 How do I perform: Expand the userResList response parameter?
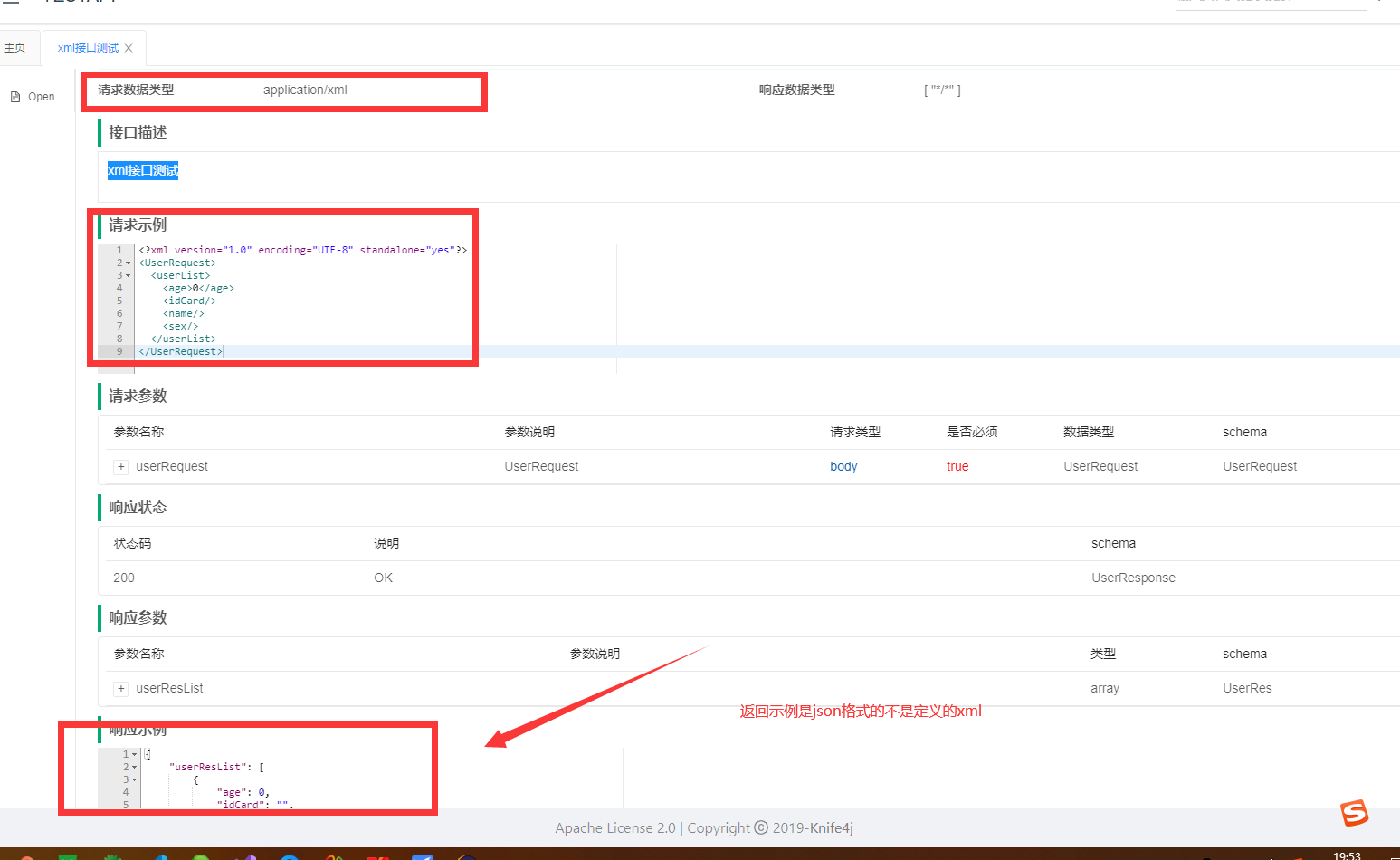pyautogui.click(x=120, y=688)
